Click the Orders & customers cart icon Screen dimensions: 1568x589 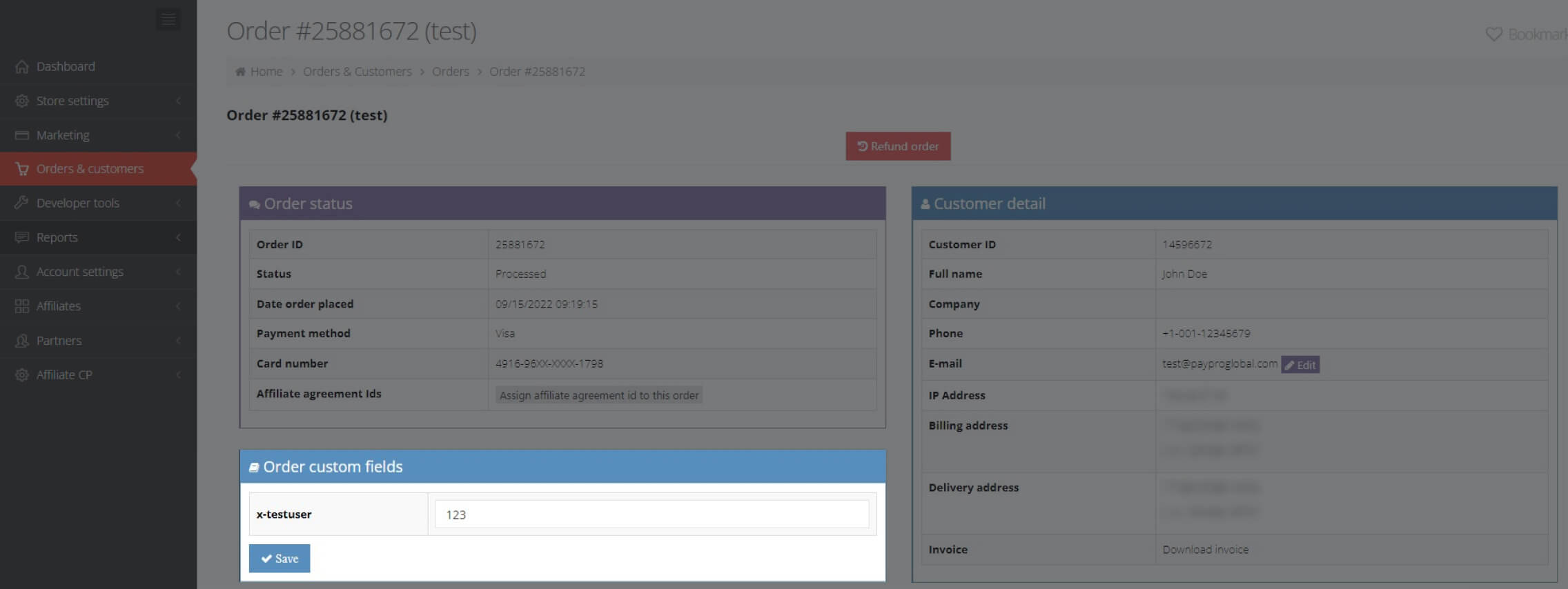(x=22, y=169)
